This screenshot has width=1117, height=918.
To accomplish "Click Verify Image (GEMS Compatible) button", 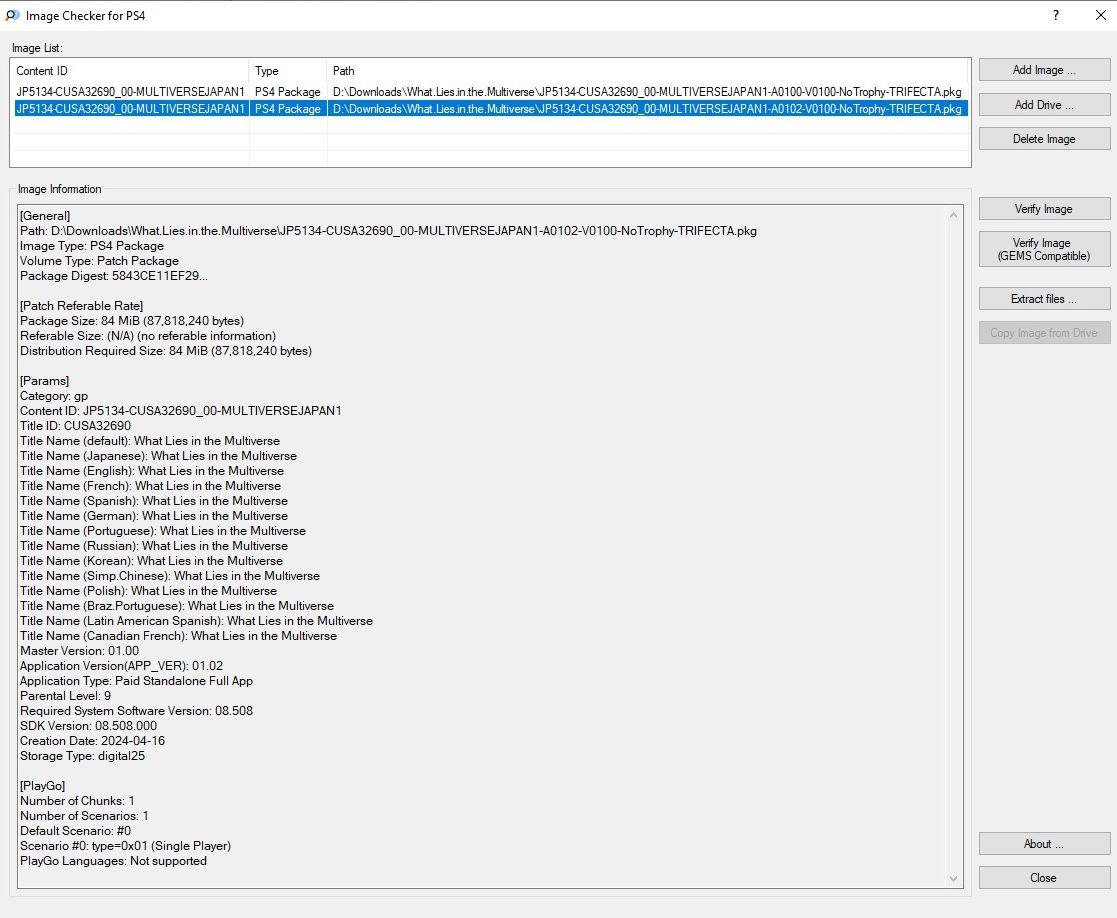I will coord(1044,249).
